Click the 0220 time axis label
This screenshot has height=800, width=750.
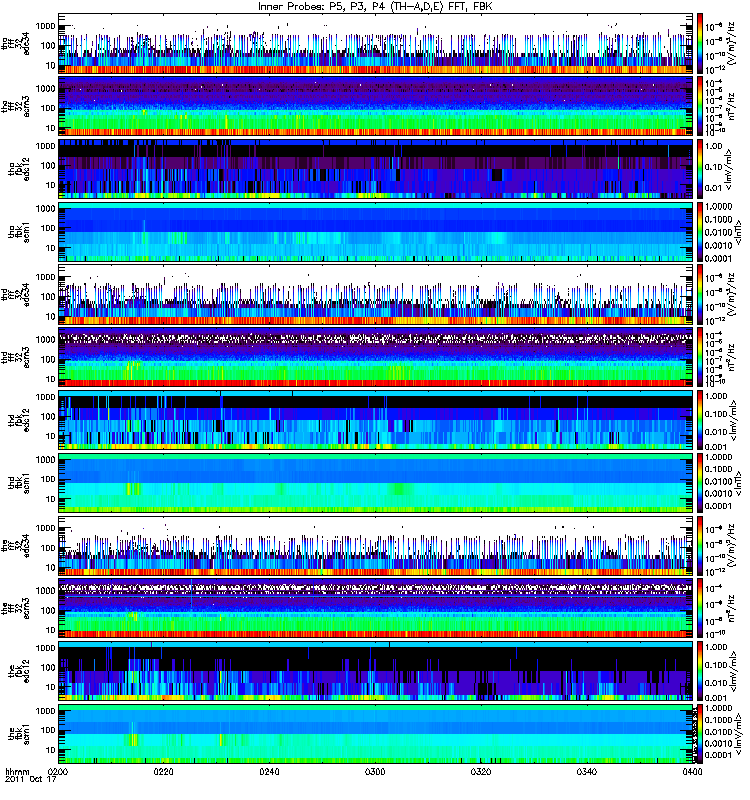(x=163, y=771)
